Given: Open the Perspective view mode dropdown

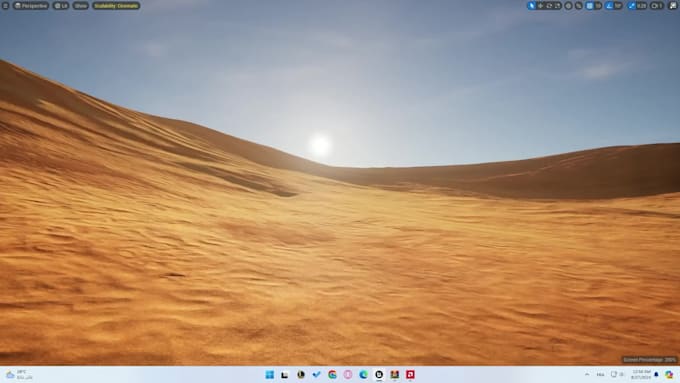Looking at the screenshot, I should point(31,6).
